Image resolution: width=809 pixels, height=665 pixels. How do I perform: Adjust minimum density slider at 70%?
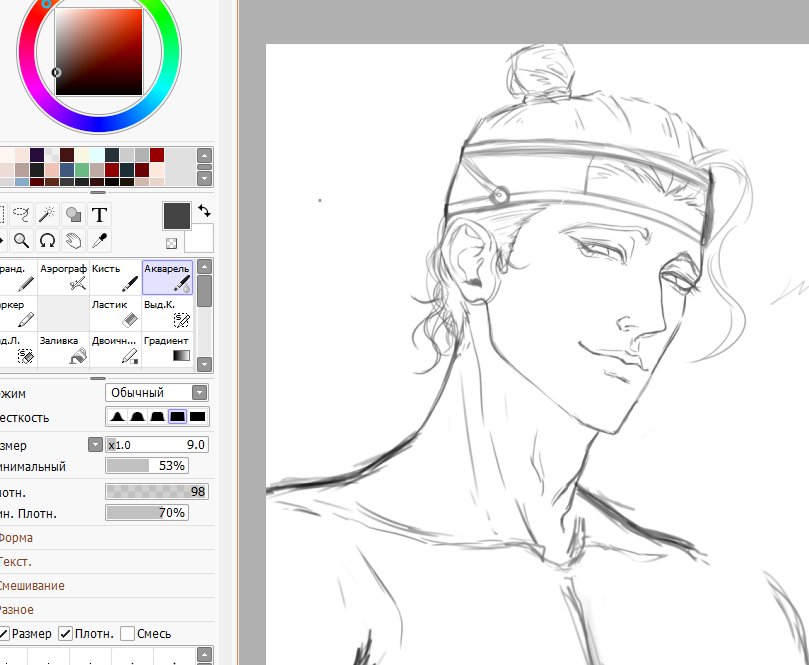point(147,513)
